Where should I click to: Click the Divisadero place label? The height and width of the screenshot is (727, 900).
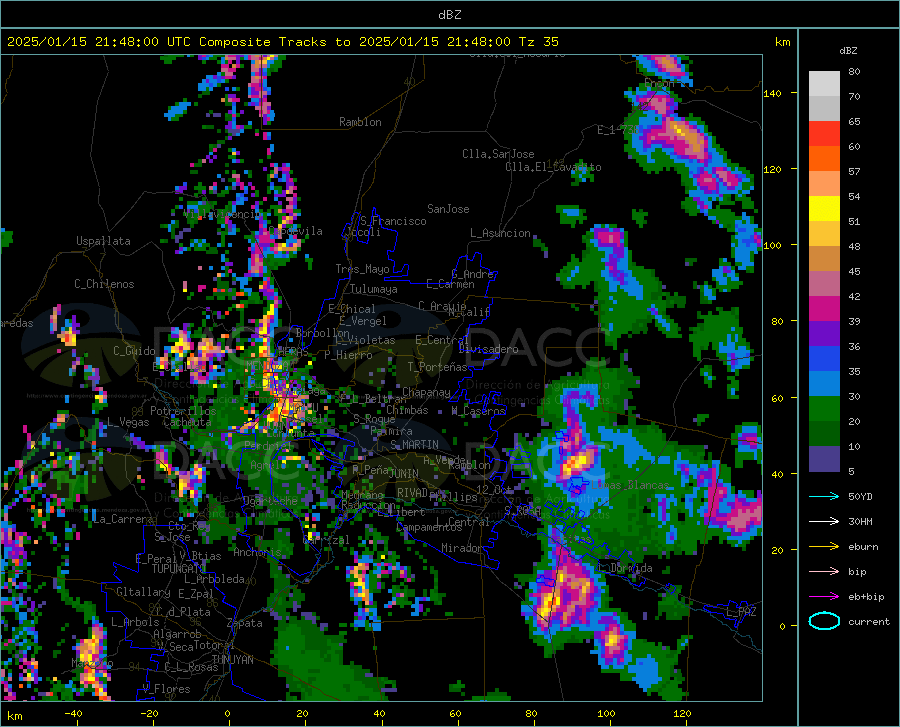pos(488,349)
